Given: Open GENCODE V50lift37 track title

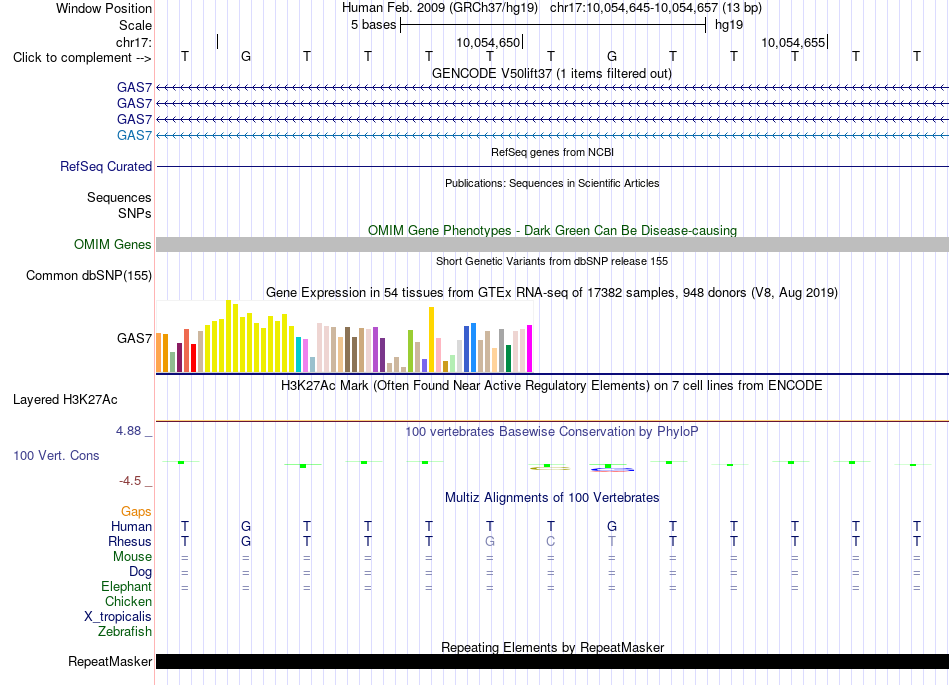Looking at the screenshot, I should click(552, 74).
